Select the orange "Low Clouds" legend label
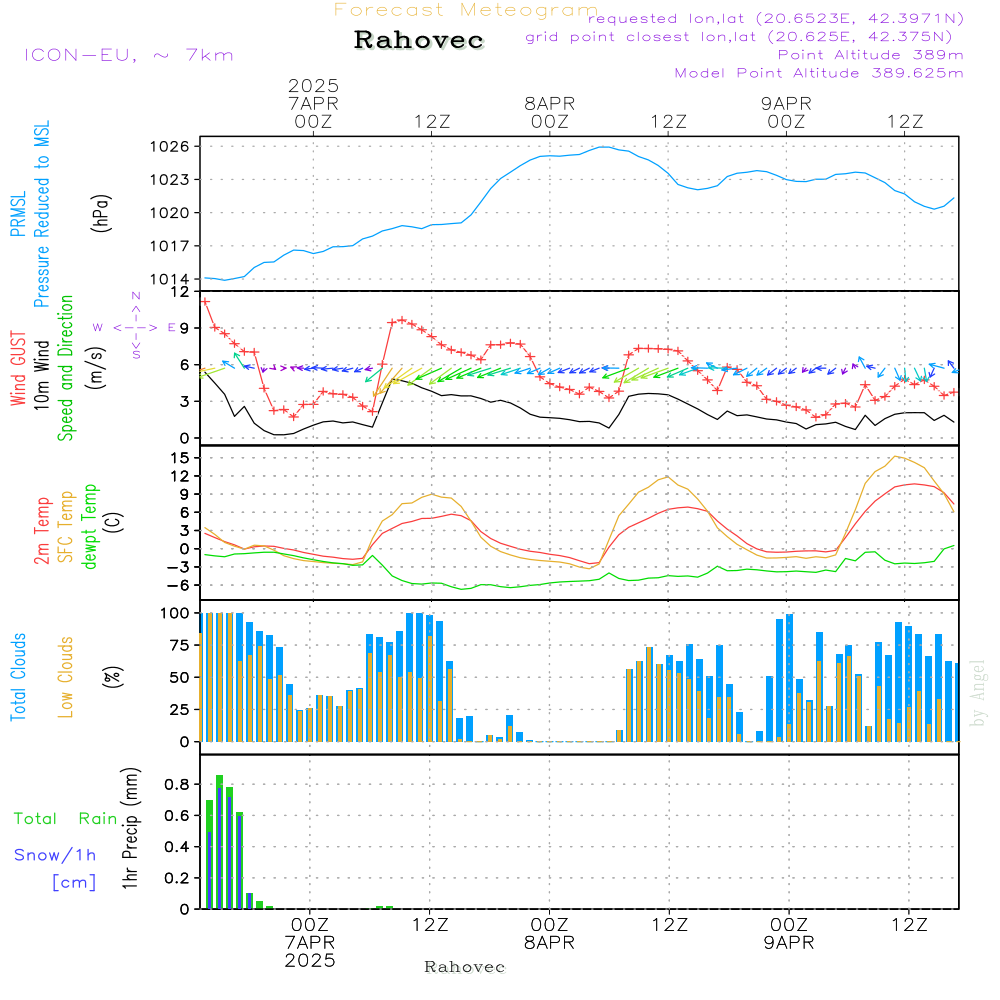This screenshot has height=1000, width=1000. [x=66, y=677]
